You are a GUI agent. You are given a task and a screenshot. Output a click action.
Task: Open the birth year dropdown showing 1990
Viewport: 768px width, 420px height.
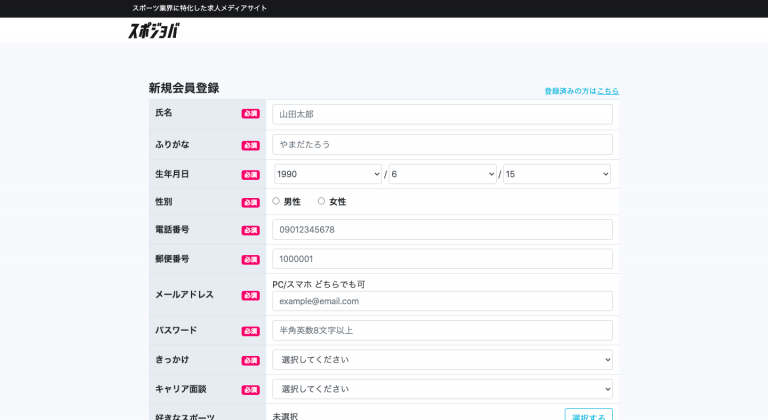328,174
